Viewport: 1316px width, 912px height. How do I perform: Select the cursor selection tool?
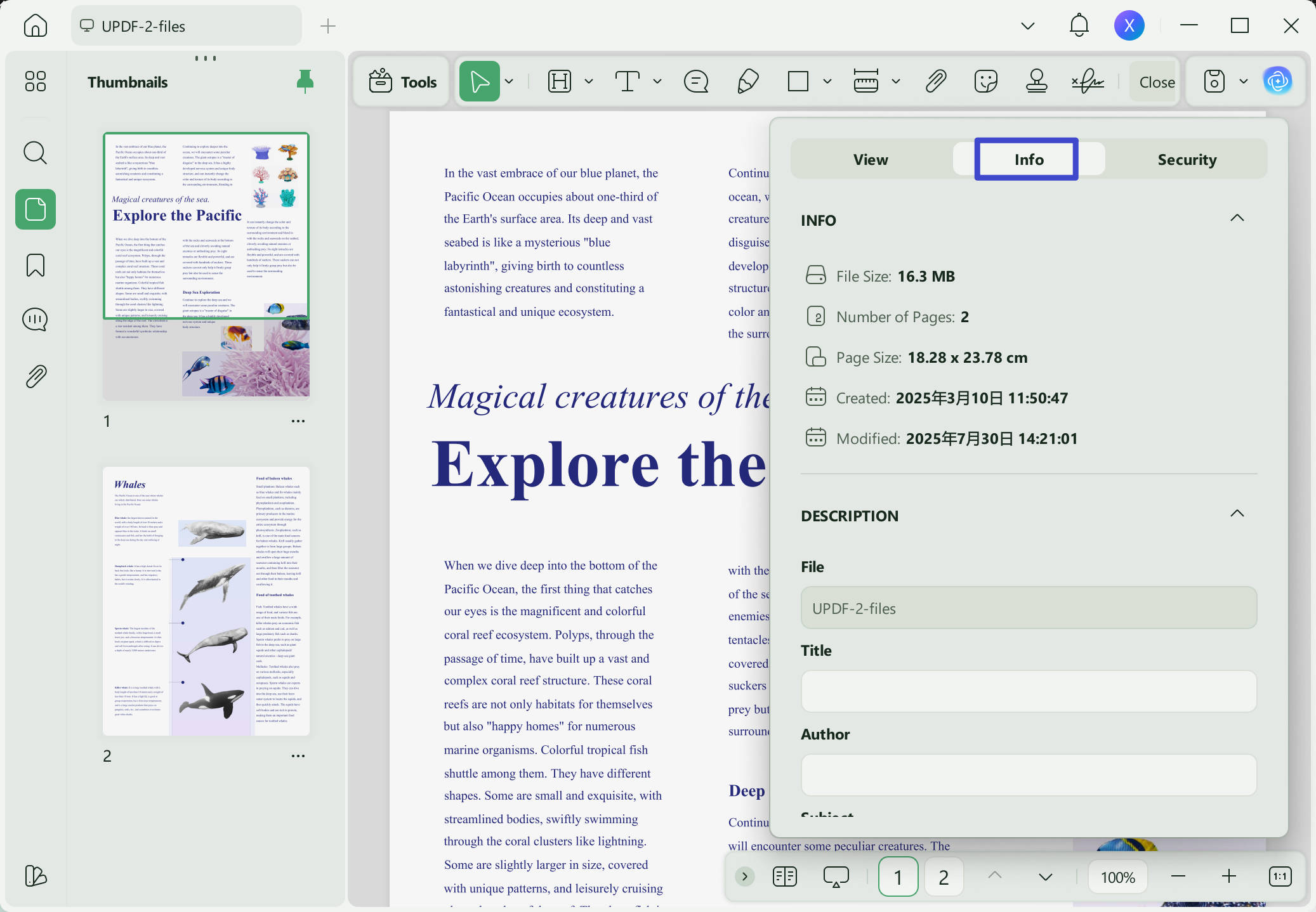(x=480, y=81)
